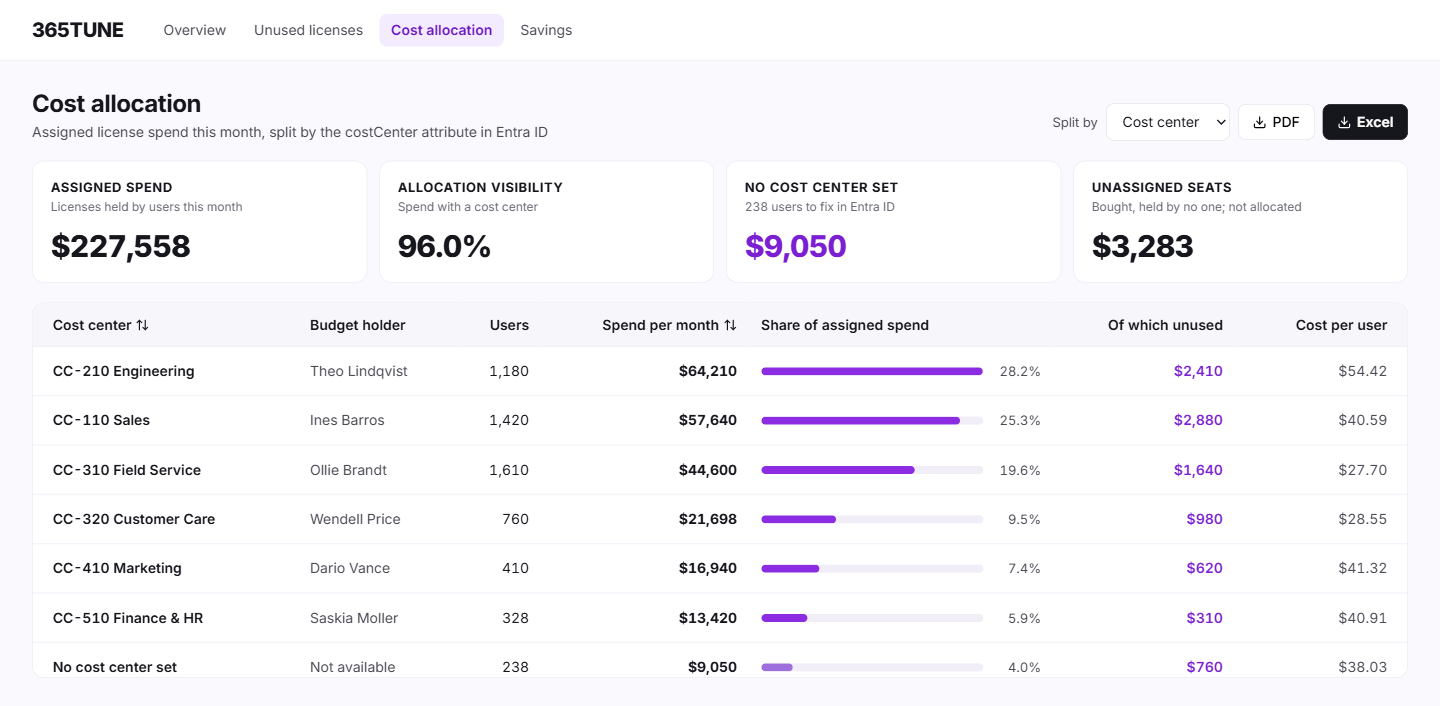This screenshot has width=1440, height=706.
Task: Click the CC-310 Field Service share bar
Action: [872, 470]
